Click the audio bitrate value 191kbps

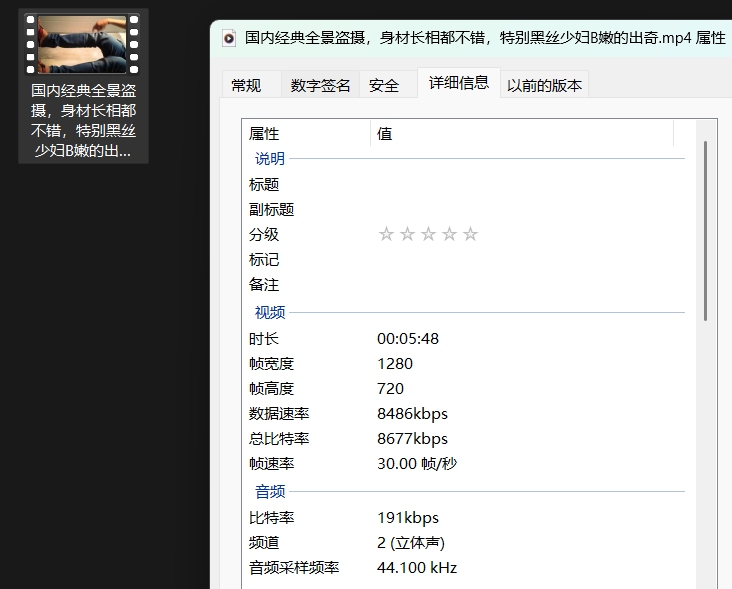(408, 518)
